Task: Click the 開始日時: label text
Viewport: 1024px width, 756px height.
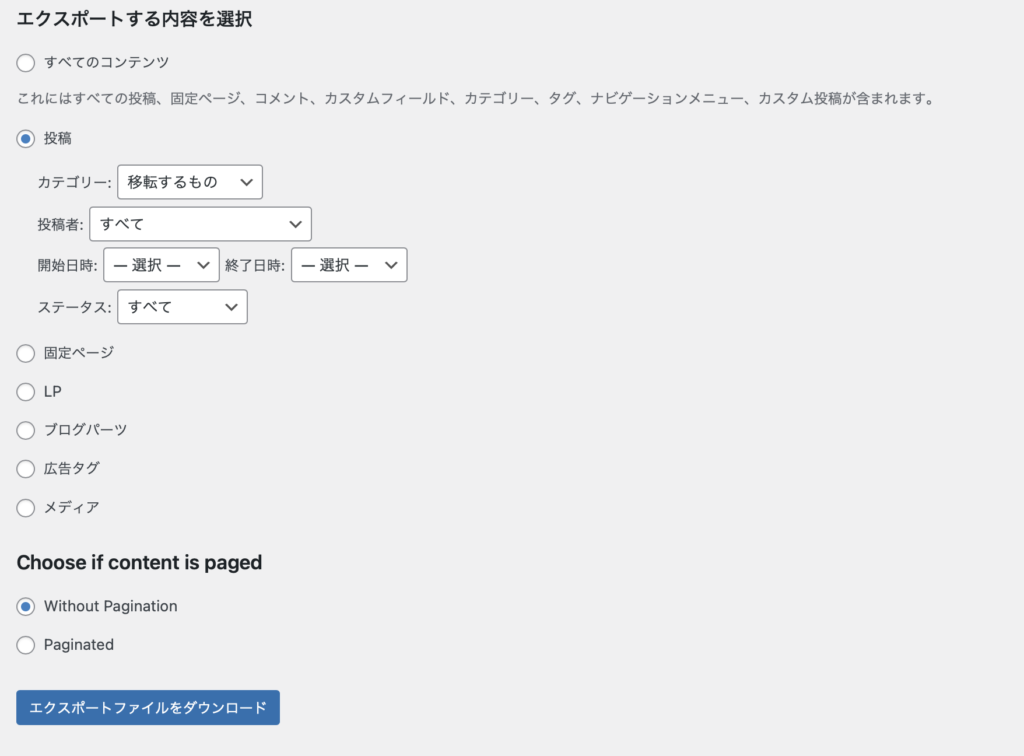Action: [x=68, y=266]
